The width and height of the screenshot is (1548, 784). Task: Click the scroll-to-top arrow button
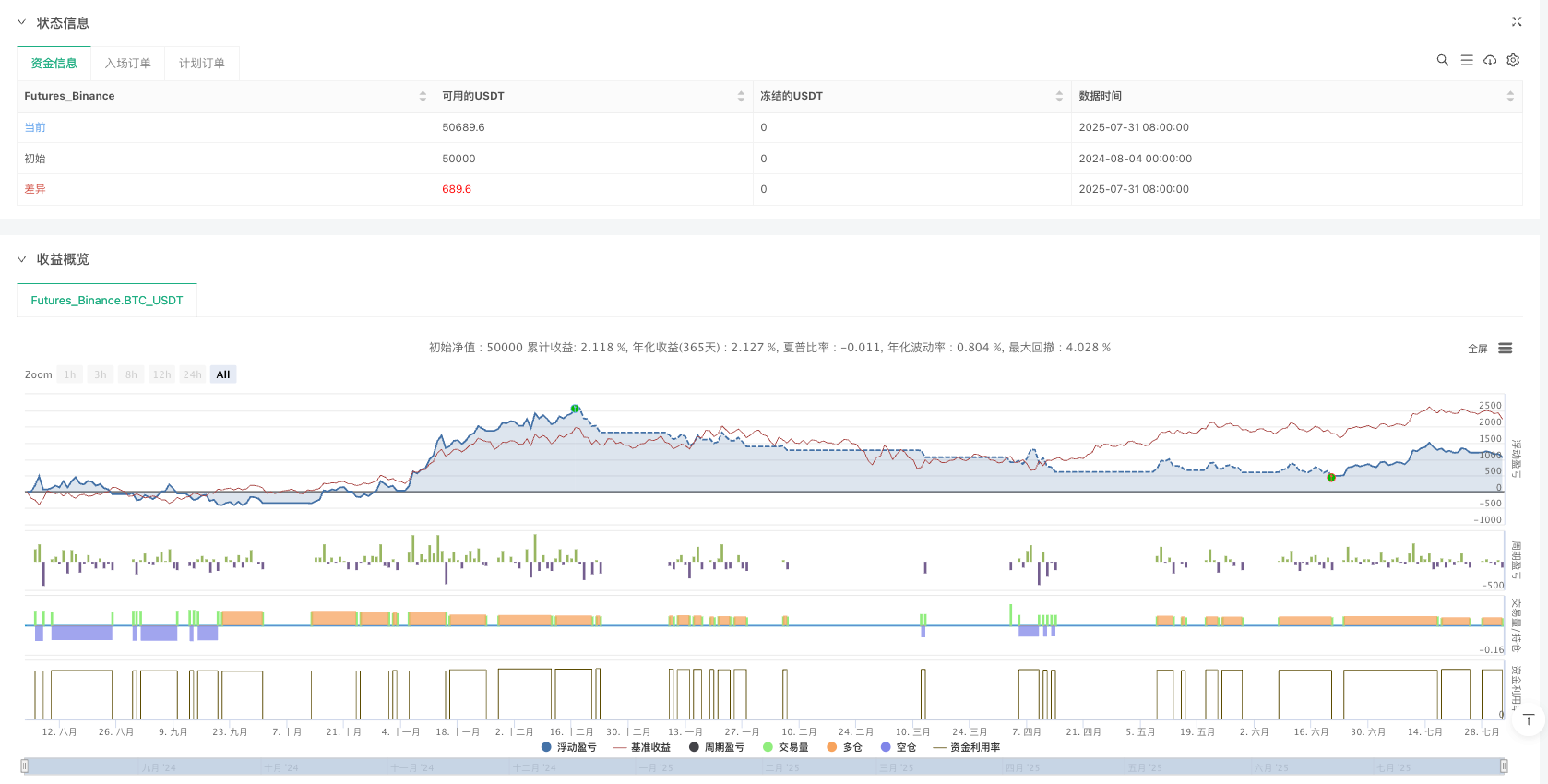[1529, 719]
